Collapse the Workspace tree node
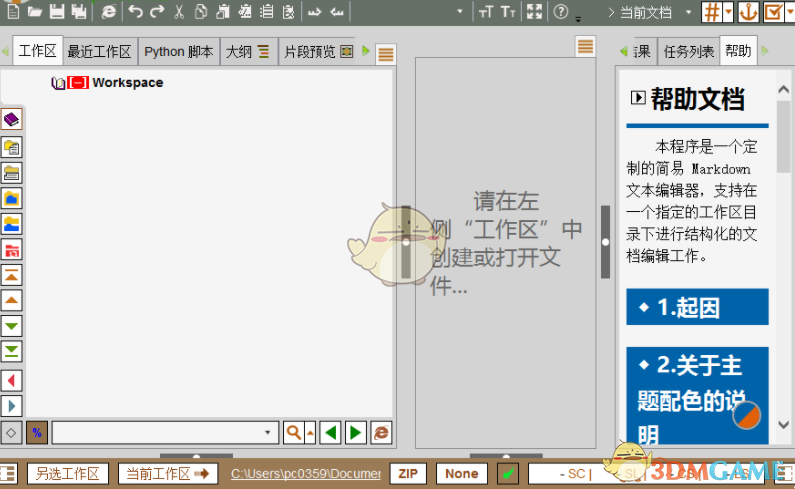Screen dimensions: 795x489 click(x=78, y=82)
